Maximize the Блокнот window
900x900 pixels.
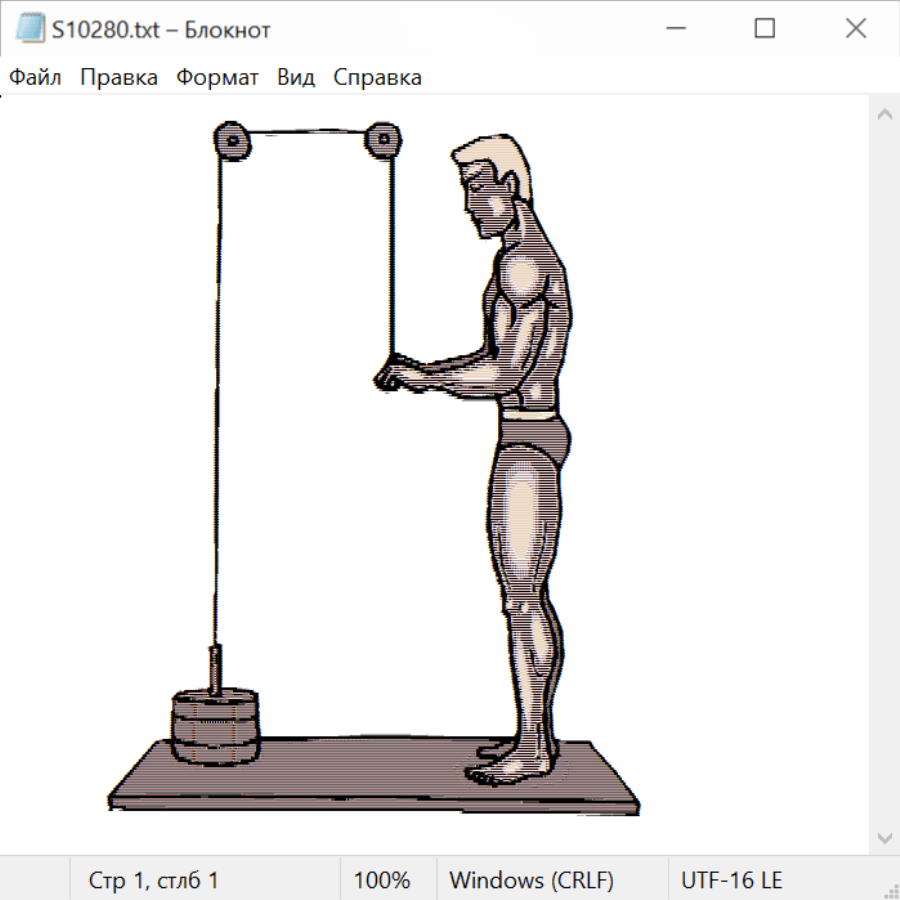(x=765, y=29)
